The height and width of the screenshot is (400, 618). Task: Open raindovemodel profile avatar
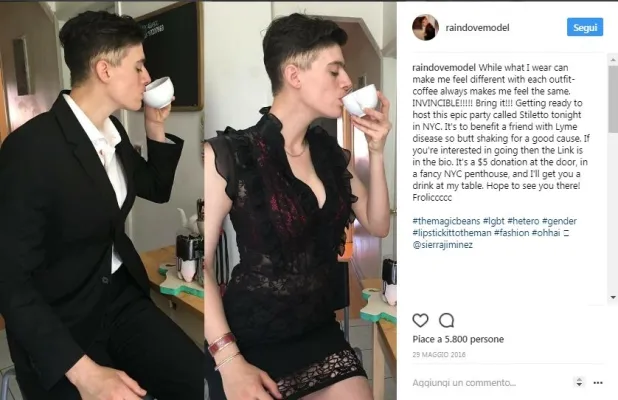click(x=425, y=28)
